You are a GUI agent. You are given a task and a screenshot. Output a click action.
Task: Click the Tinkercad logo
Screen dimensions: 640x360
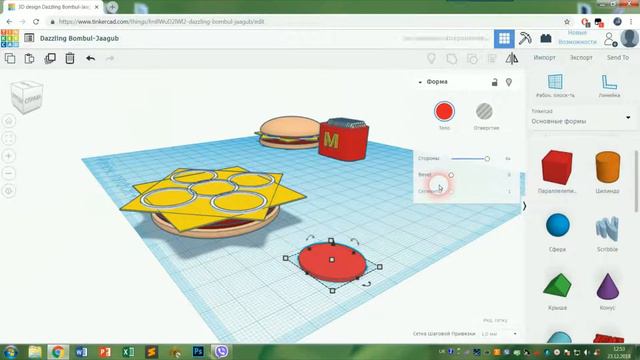click(x=10, y=38)
